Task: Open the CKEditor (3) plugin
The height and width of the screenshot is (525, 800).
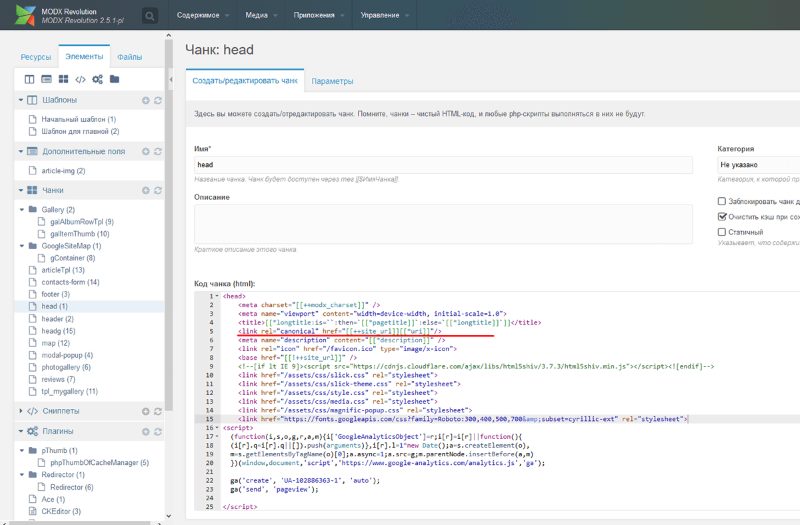Action: [61, 511]
